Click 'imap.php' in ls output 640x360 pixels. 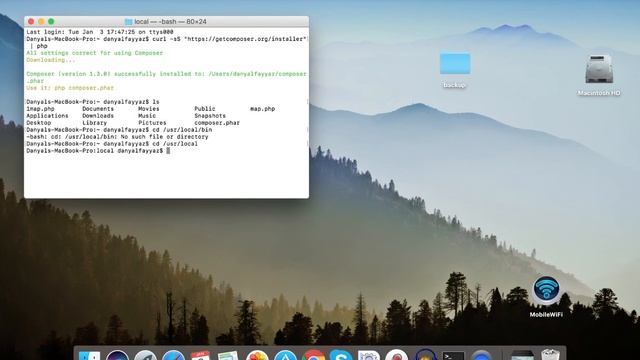[x=40, y=109]
